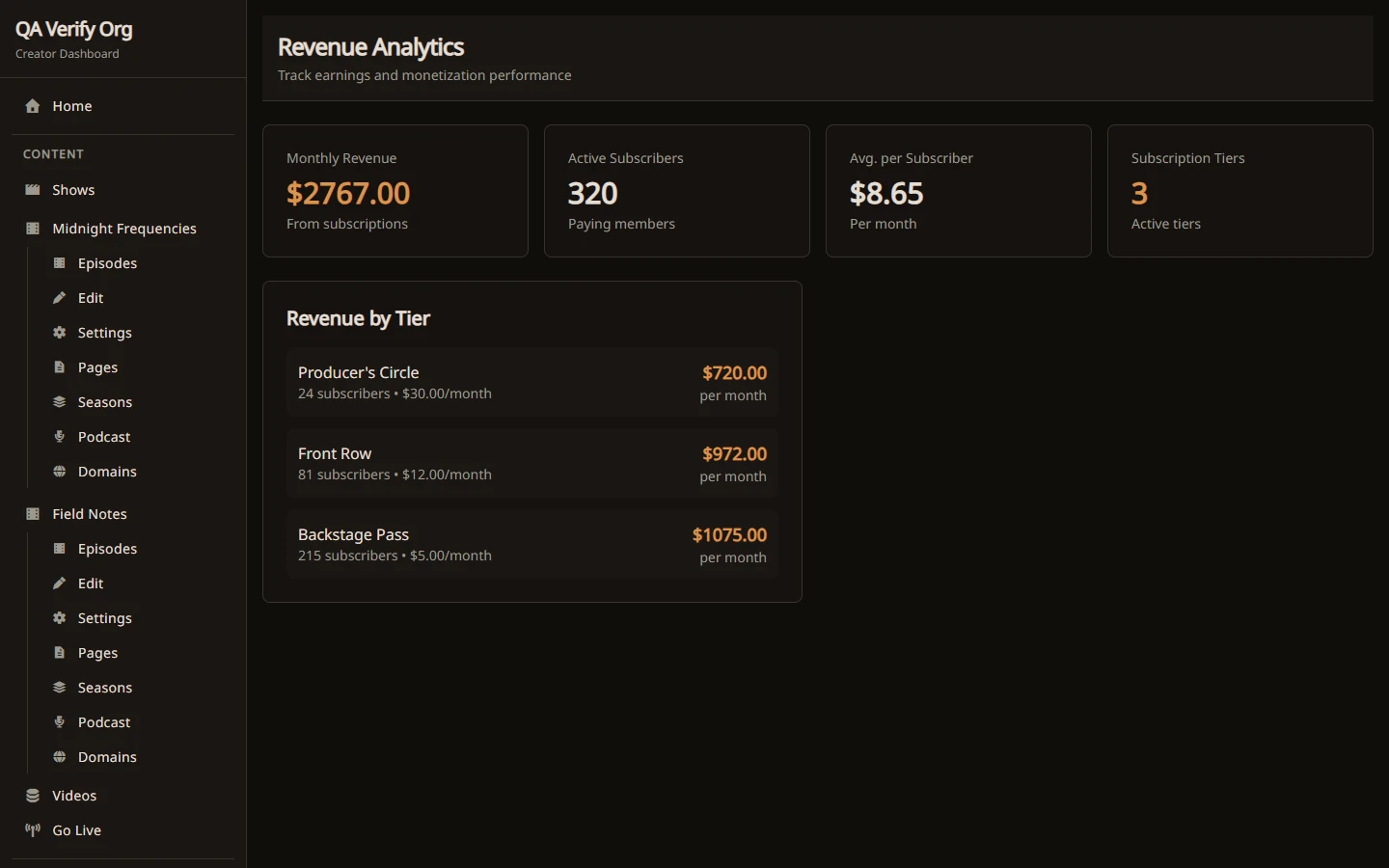Open Settings for Midnight Frequencies
1389x868 pixels.
tap(136, 333)
